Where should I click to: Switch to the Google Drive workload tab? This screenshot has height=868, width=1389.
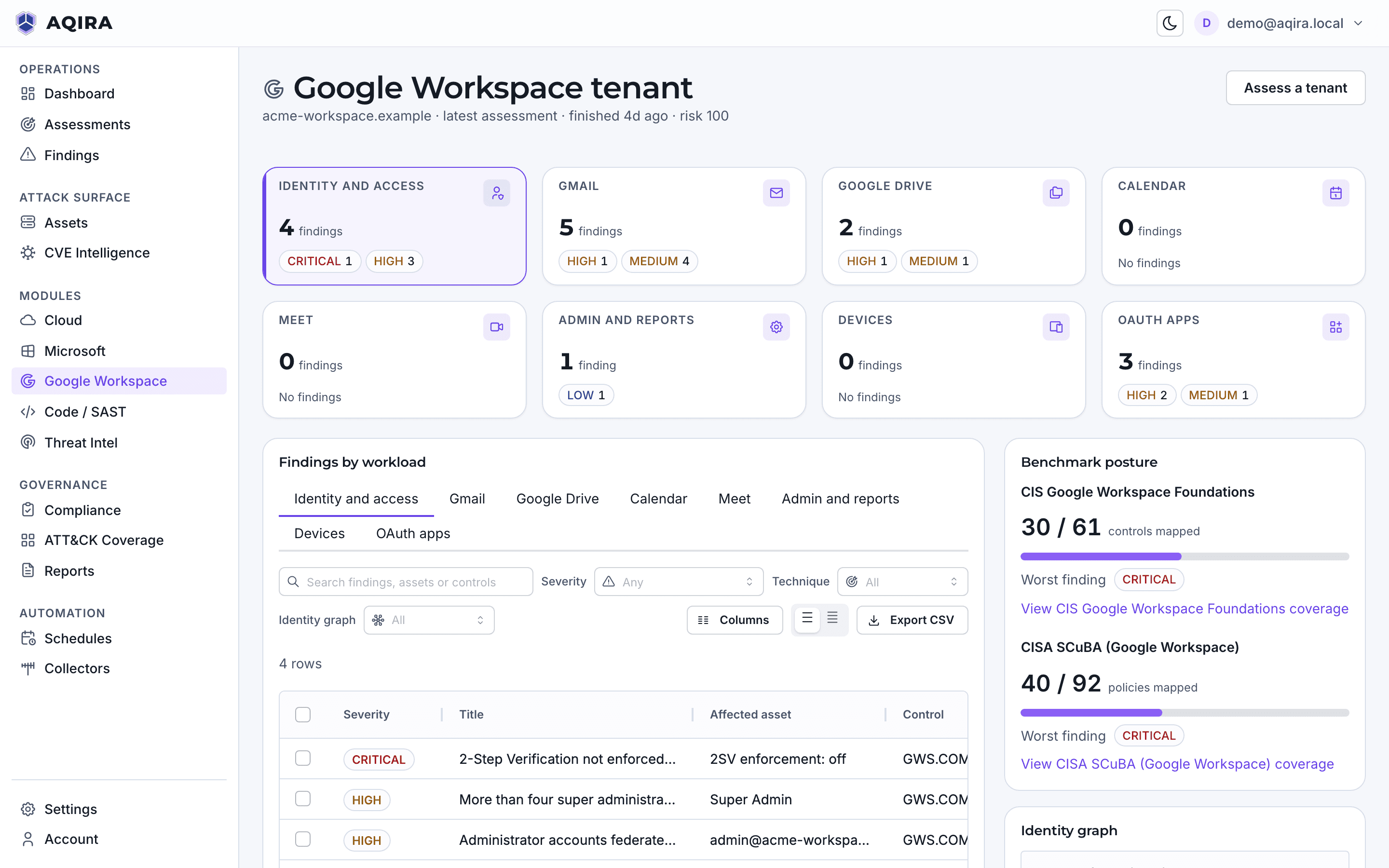click(558, 499)
